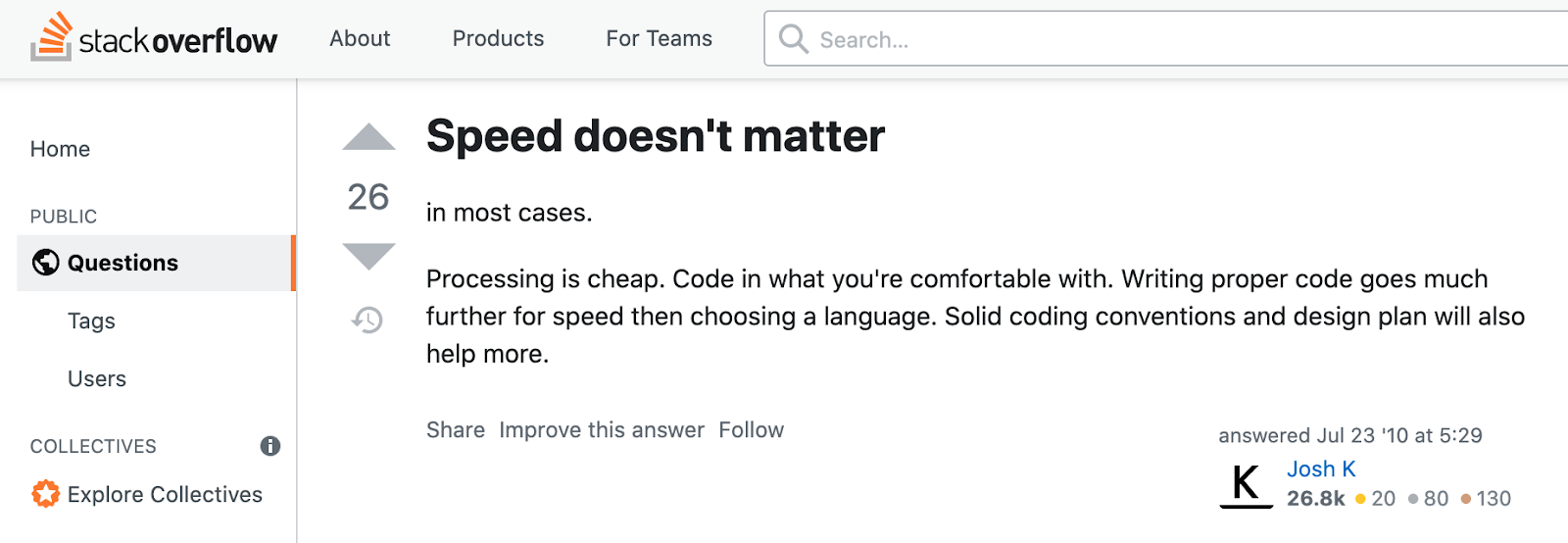Open the About menu item
The image size is (1568, 543).
360,38
